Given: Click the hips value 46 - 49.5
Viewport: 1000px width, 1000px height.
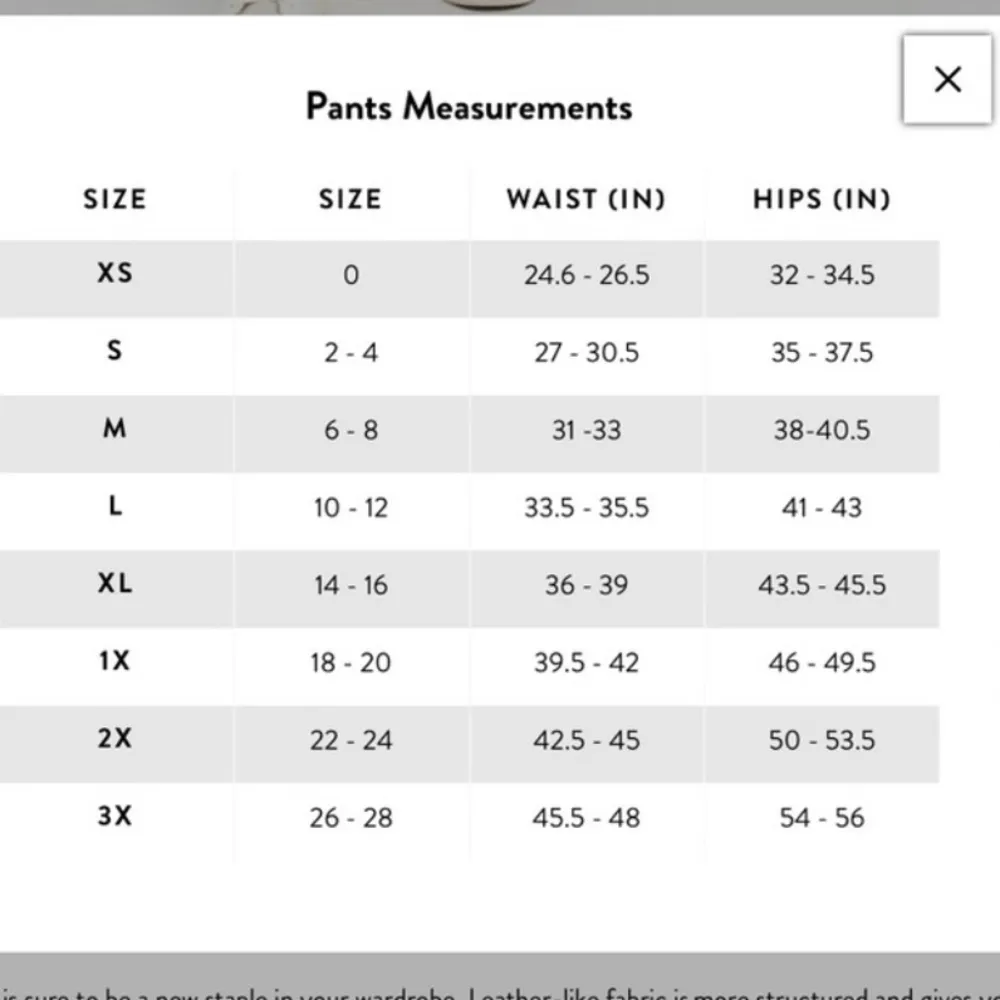Looking at the screenshot, I should coord(822,663).
